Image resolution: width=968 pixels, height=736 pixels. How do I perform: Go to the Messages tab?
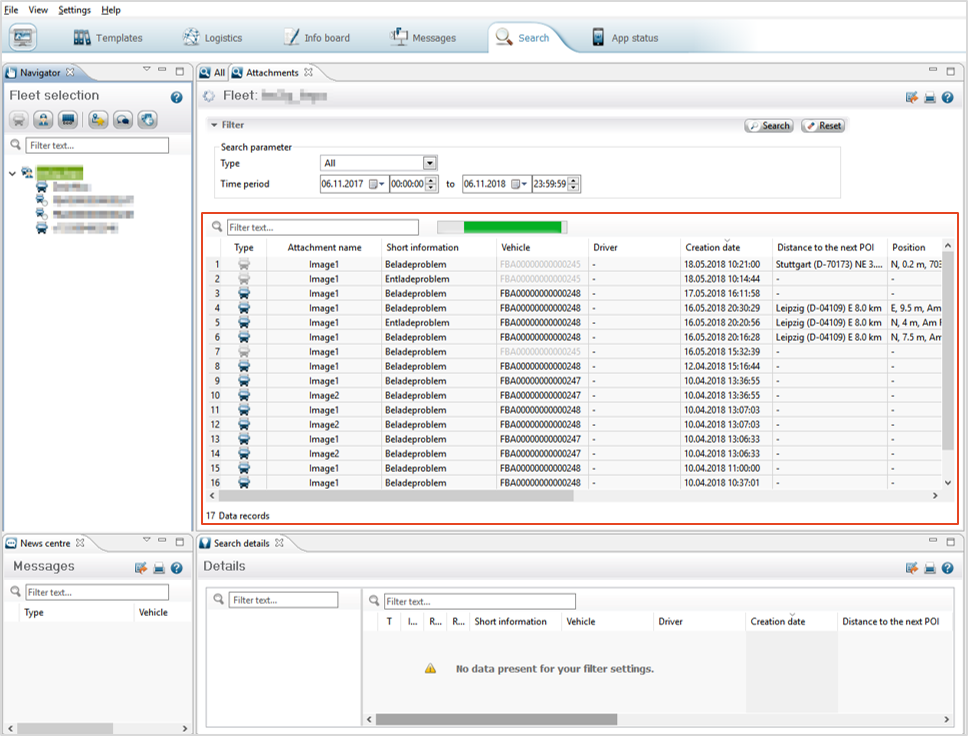424,38
